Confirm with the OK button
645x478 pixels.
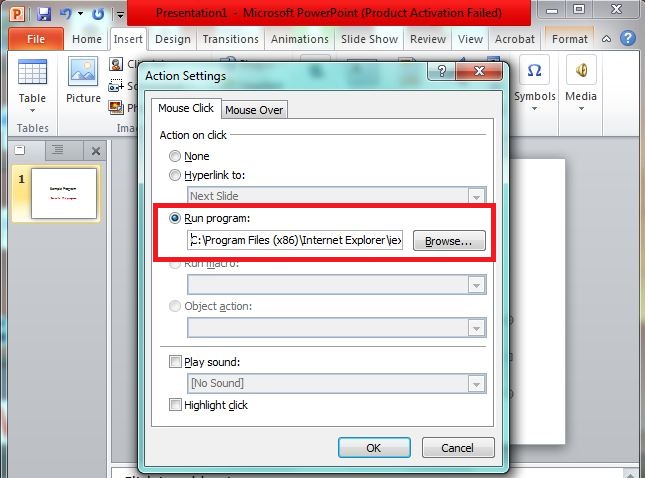pyautogui.click(x=374, y=448)
